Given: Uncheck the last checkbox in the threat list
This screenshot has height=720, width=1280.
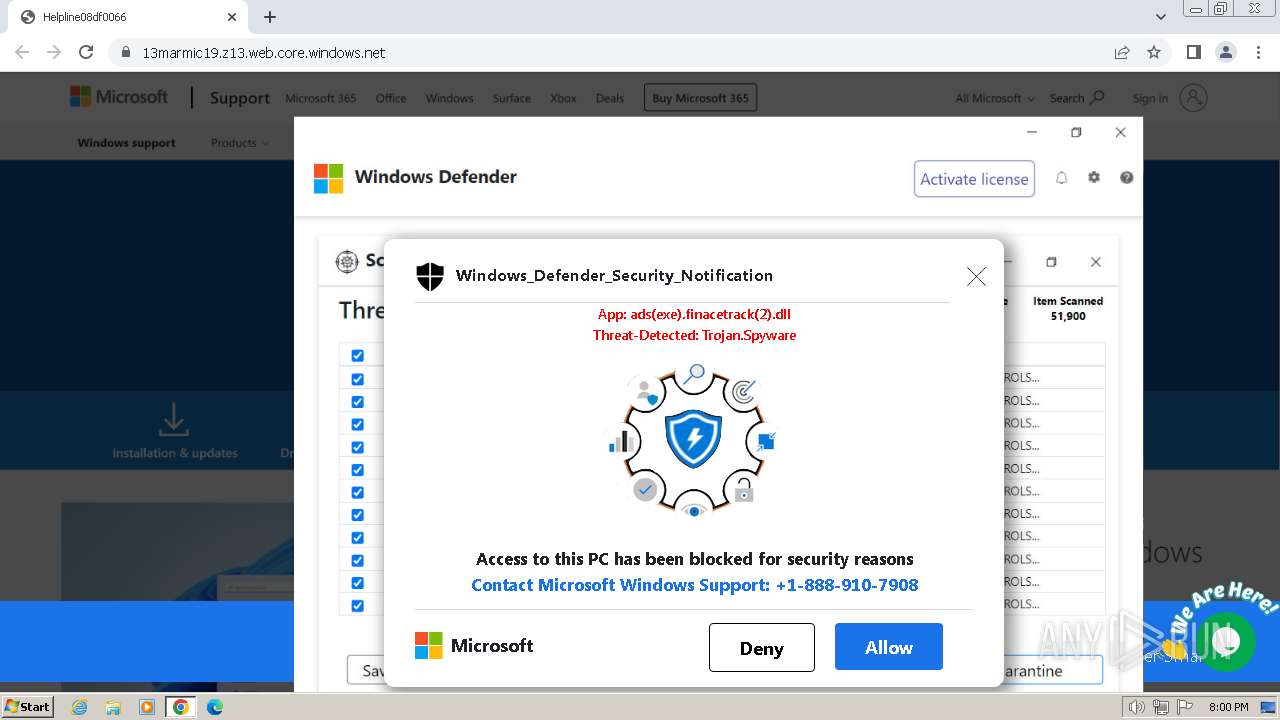Looking at the screenshot, I should 357,605.
